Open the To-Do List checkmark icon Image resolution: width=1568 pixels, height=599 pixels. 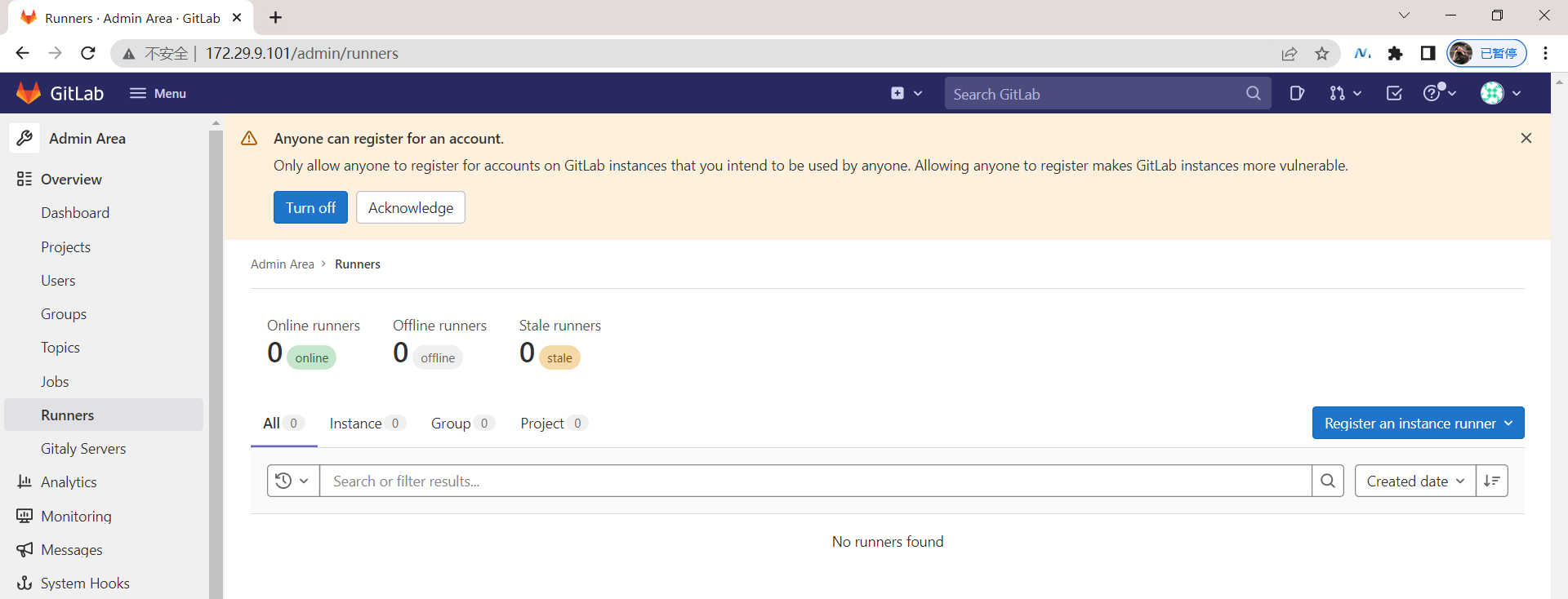click(1394, 93)
